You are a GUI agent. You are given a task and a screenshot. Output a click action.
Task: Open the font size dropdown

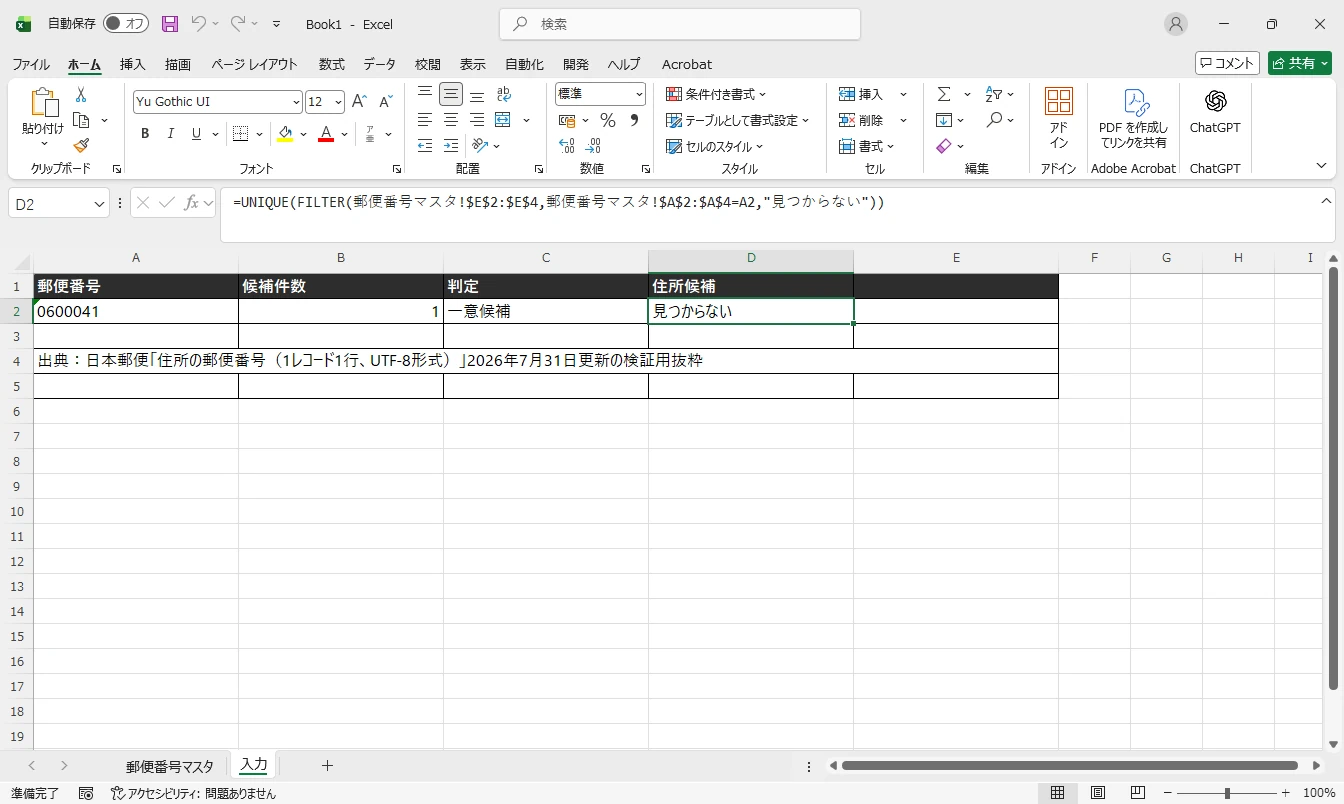click(339, 102)
